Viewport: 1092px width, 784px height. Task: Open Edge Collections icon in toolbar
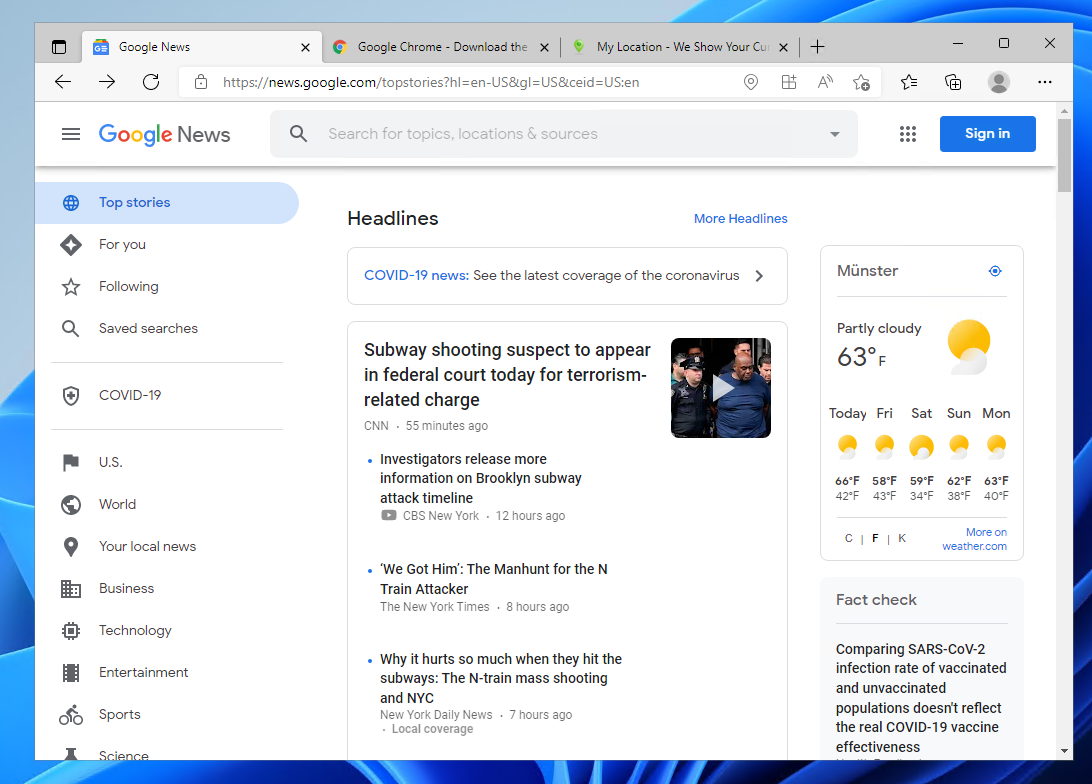click(953, 82)
